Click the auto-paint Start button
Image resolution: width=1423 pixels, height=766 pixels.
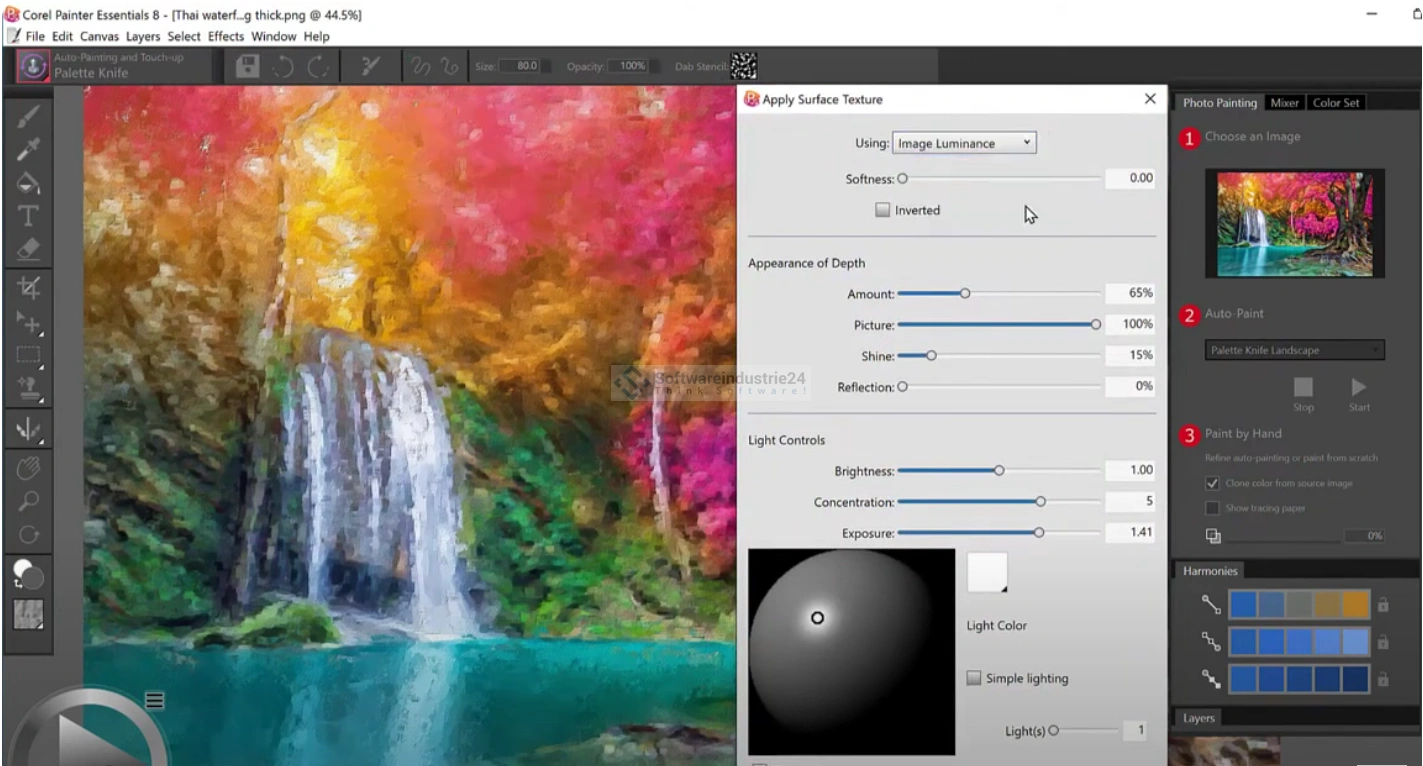1359,388
